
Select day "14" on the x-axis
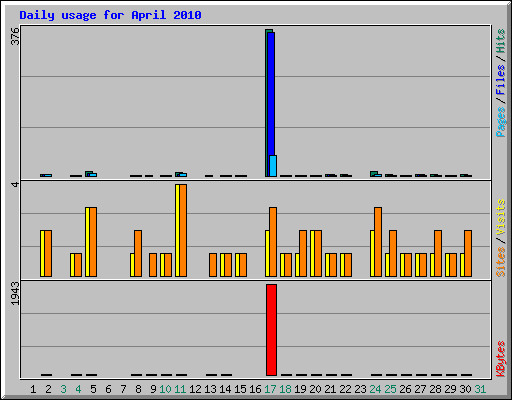[x=225, y=389]
